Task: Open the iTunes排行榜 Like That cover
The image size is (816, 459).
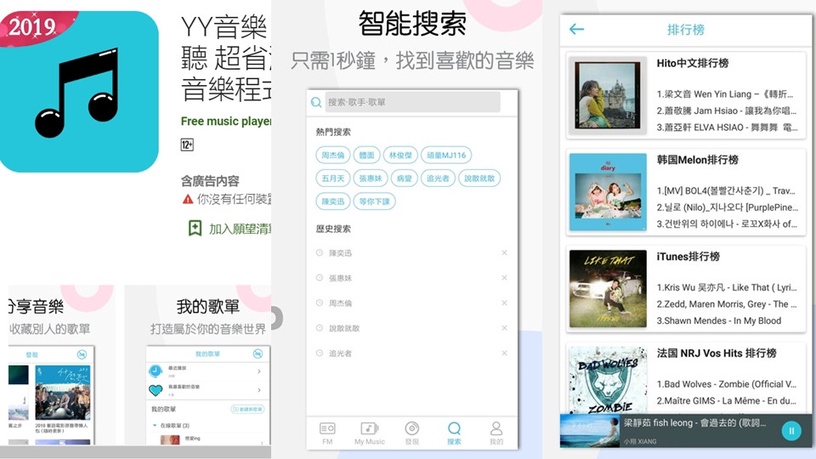Action: click(x=607, y=289)
